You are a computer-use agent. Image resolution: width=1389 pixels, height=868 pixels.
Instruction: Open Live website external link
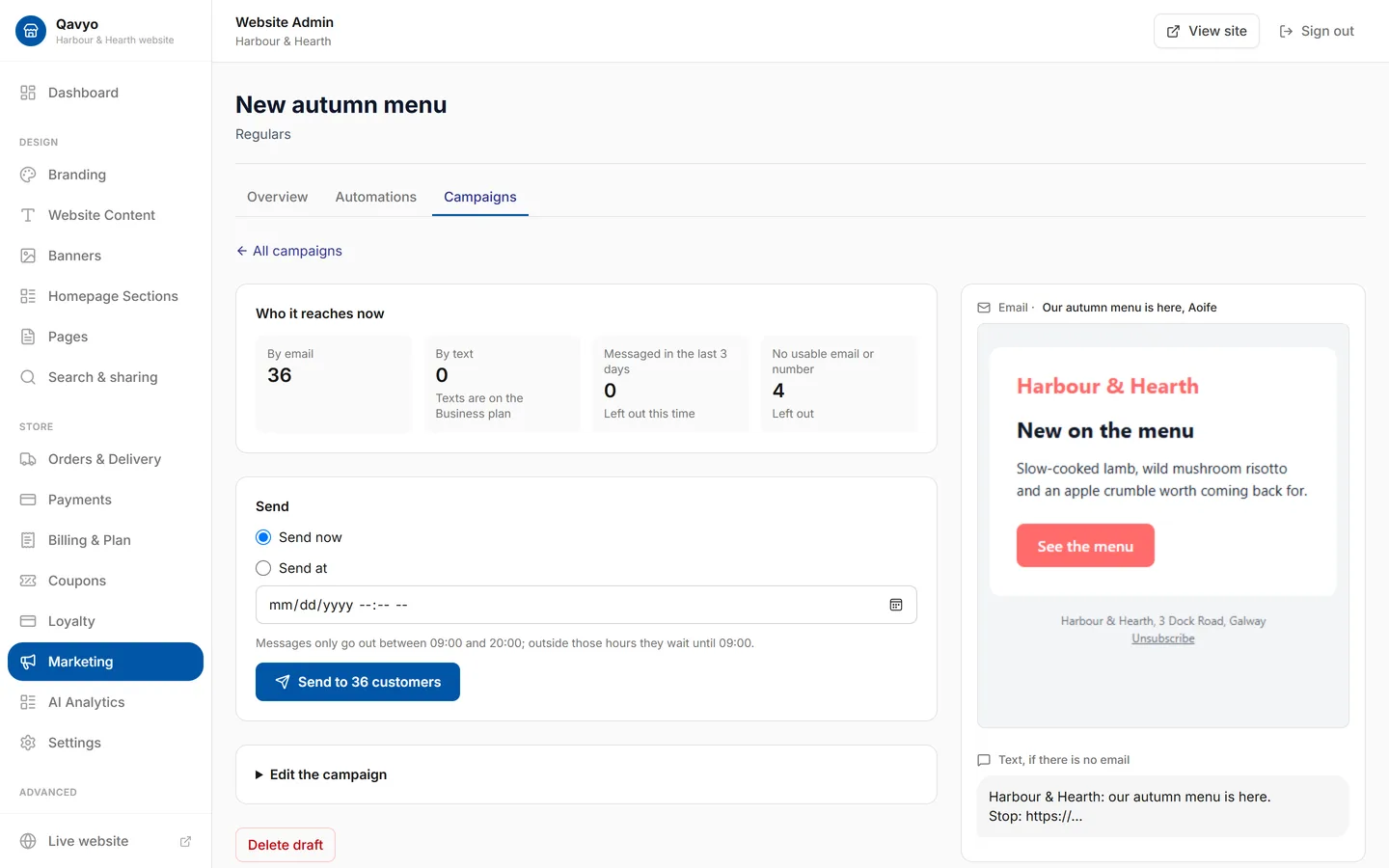point(105,841)
